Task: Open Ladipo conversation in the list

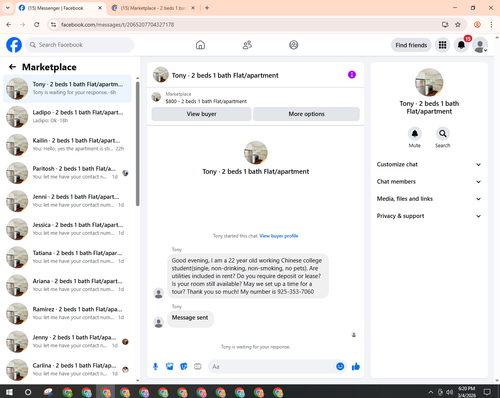Action: (67, 116)
